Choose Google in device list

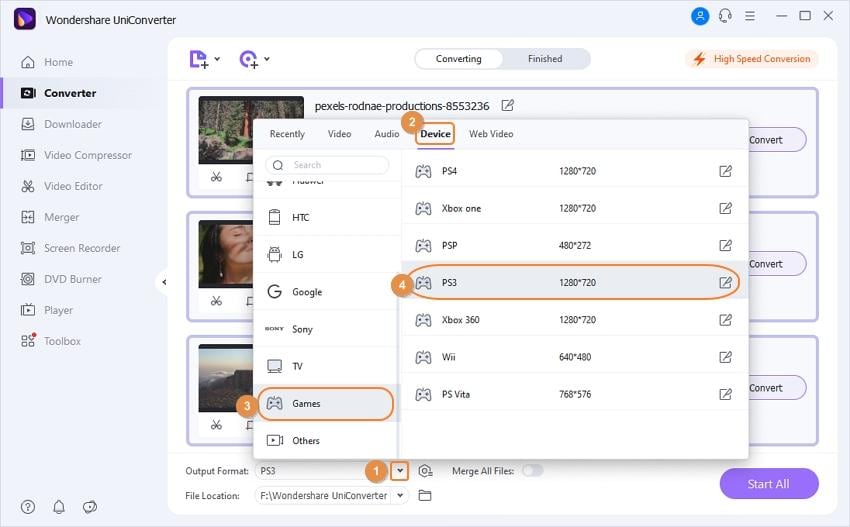coord(326,292)
